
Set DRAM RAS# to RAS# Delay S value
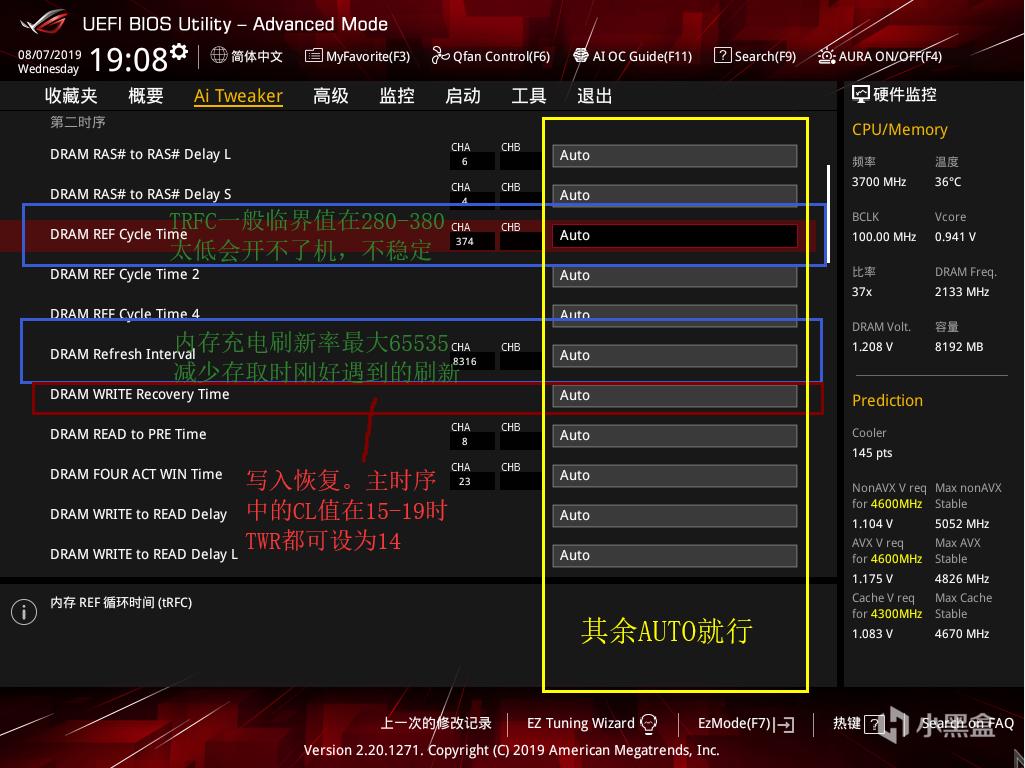click(675, 195)
